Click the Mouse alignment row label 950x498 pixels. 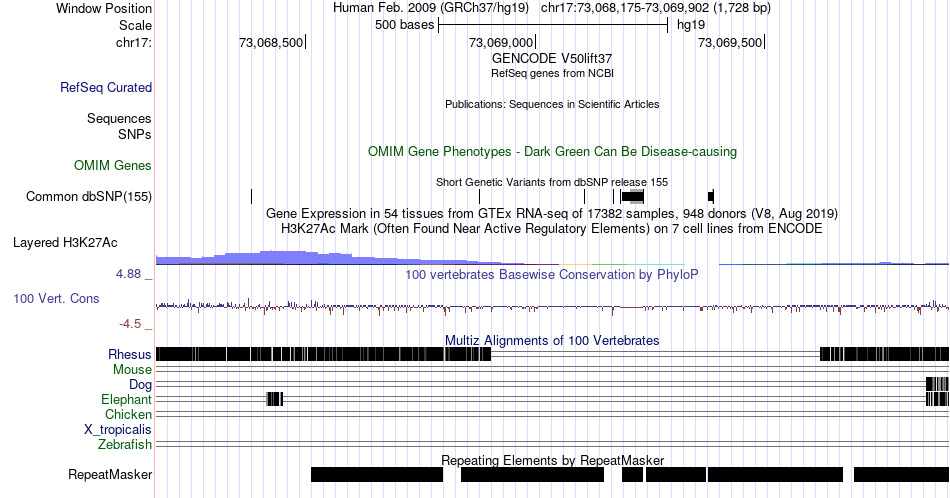(x=132, y=370)
